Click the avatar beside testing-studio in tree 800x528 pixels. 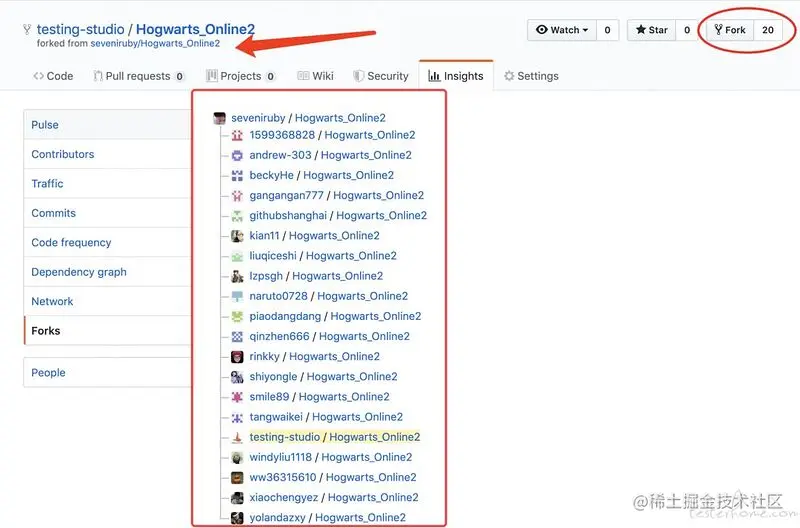coord(237,438)
